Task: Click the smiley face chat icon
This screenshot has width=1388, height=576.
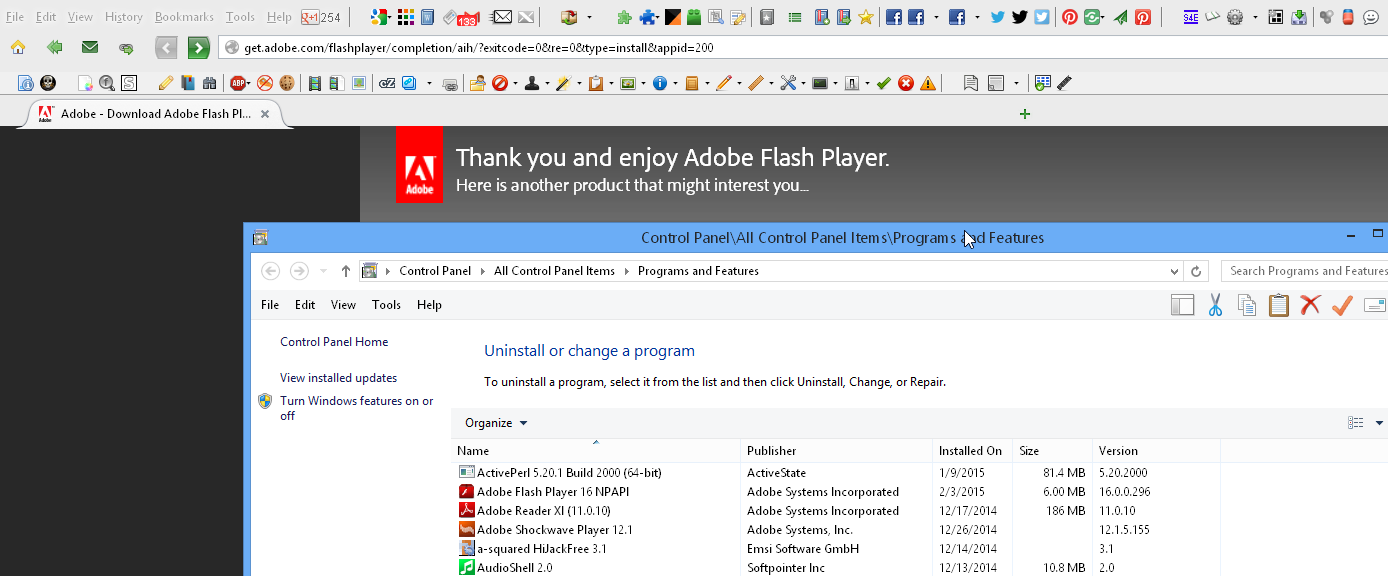Action: (1371, 17)
